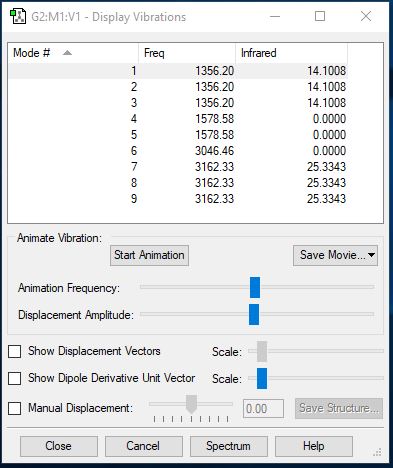Click the Animation Frequency slider handle
Viewport: 393px width, 468px height.
(255, 287)
